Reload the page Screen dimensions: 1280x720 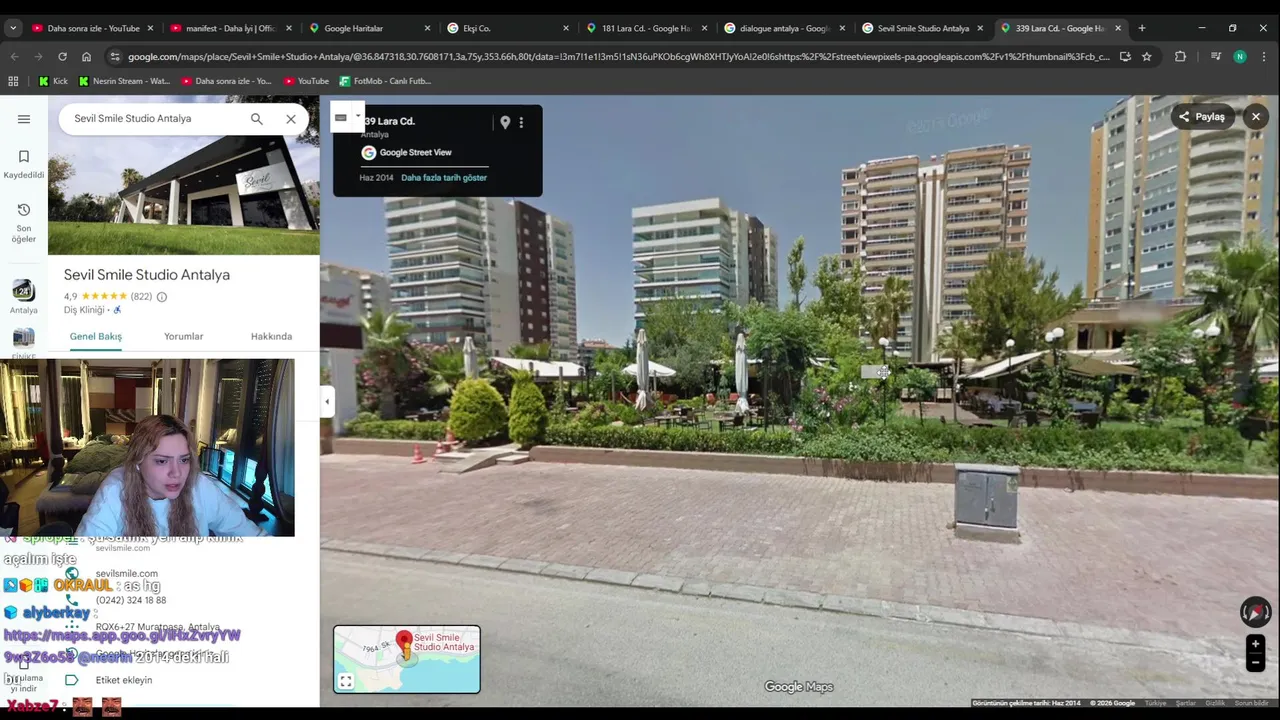[62, 57]
